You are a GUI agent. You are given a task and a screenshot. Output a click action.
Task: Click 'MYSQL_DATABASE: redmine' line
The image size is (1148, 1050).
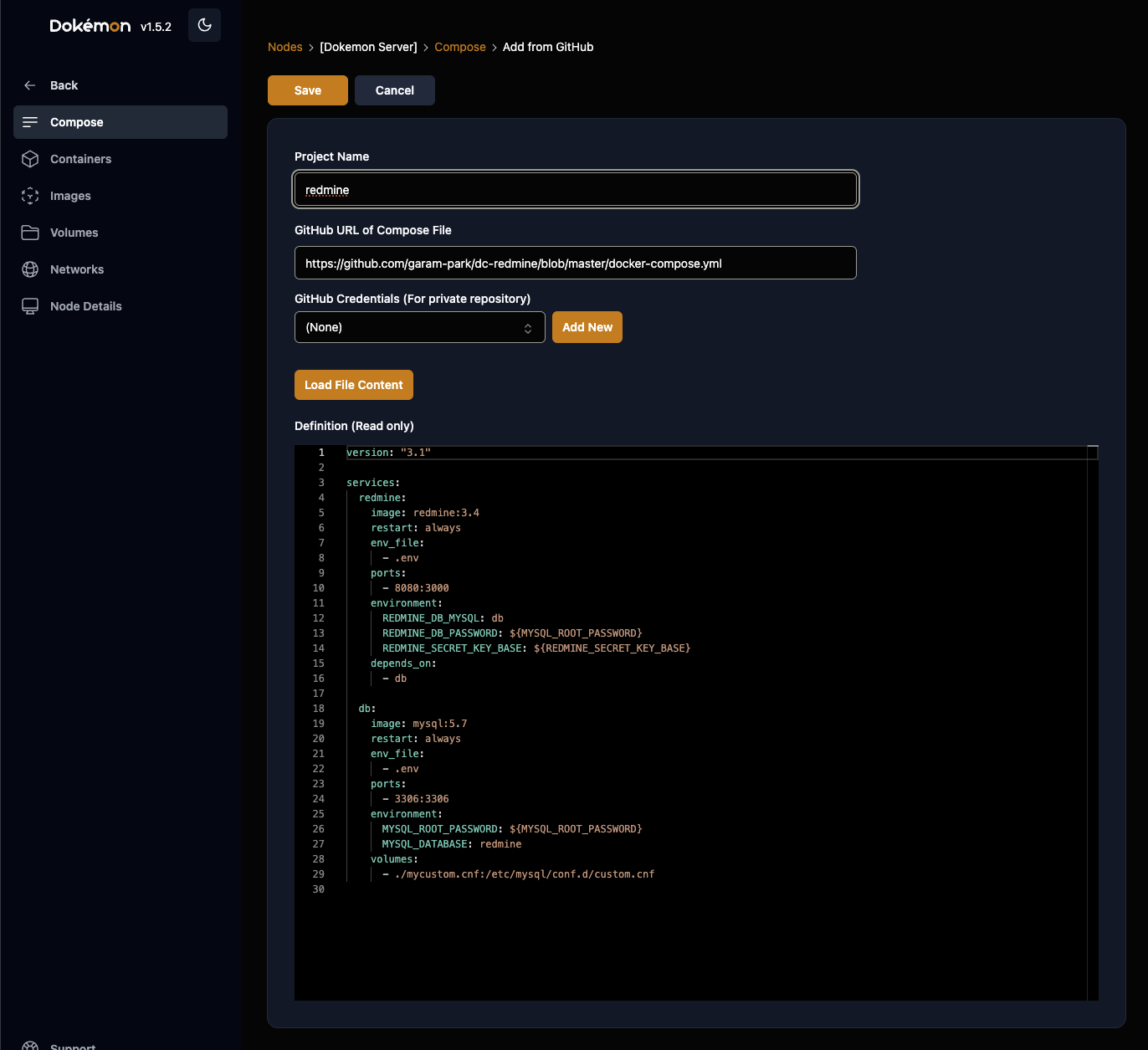452,844
